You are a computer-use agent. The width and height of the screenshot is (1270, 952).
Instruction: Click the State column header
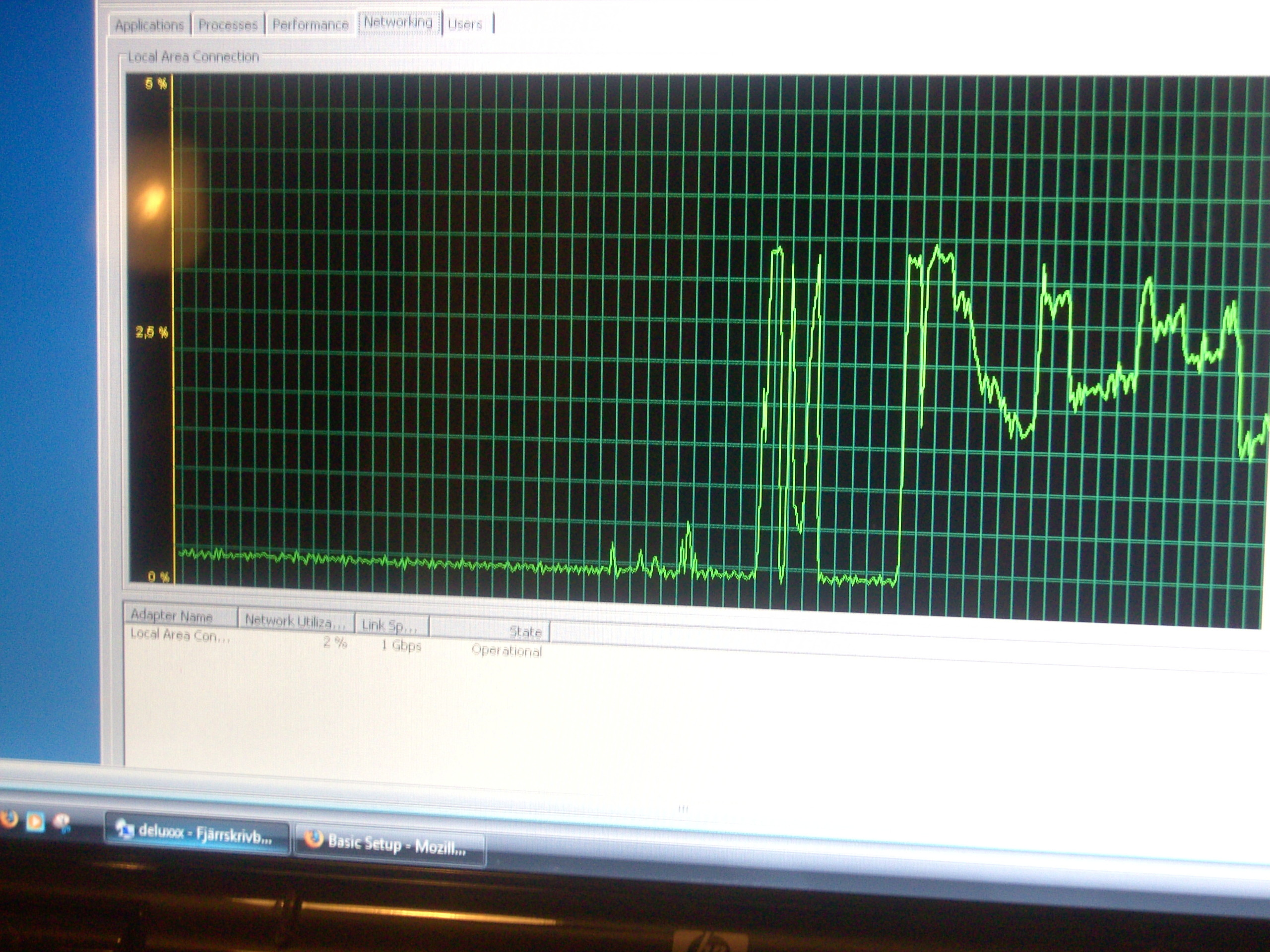pos(489,631)
